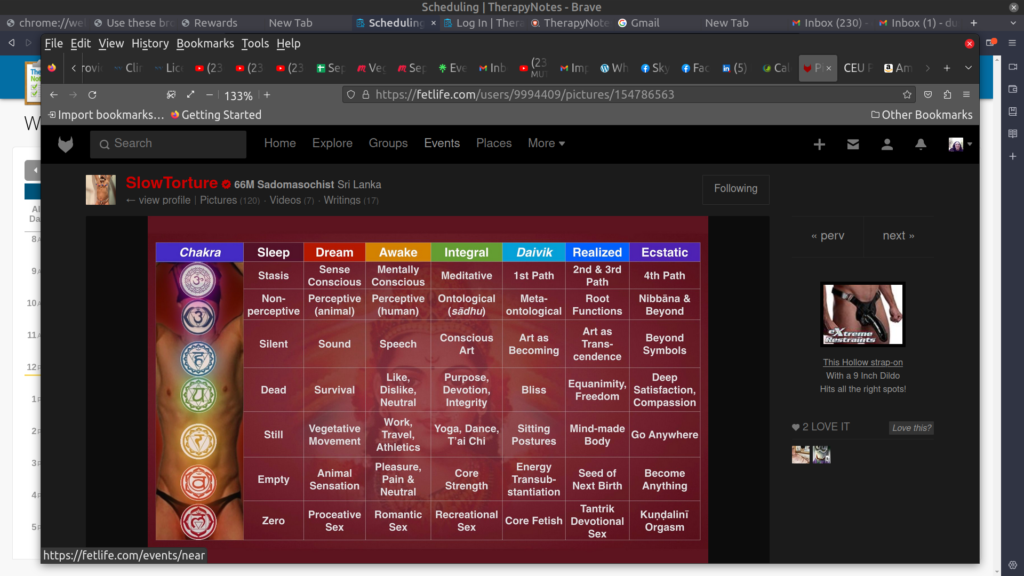1024x576 pixels.
Task: Bookmark this page with star icon
Action: [907, 95]
